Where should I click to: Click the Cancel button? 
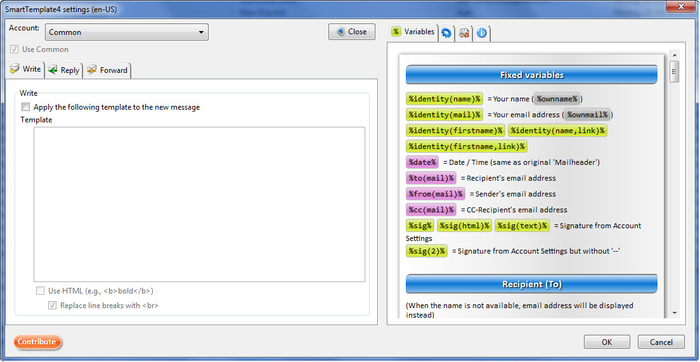(661, 342)
